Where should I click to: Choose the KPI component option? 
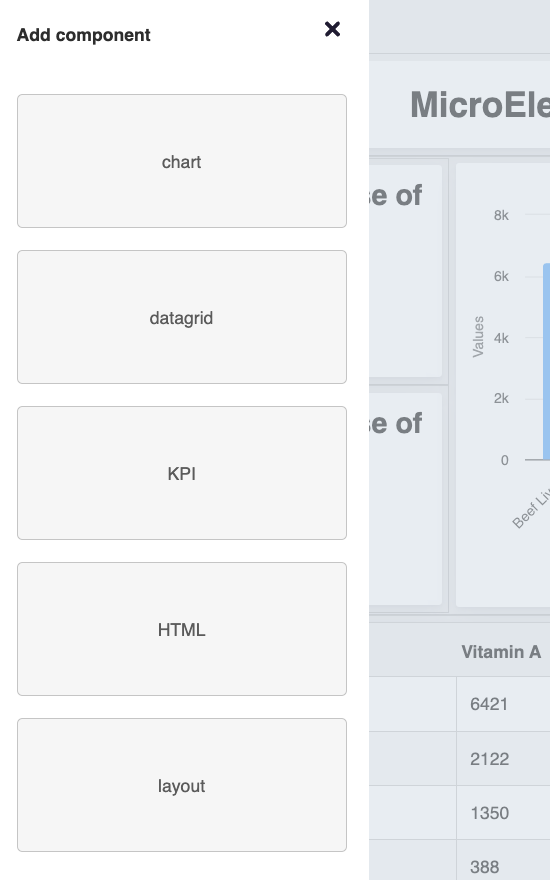click(182, 473)
